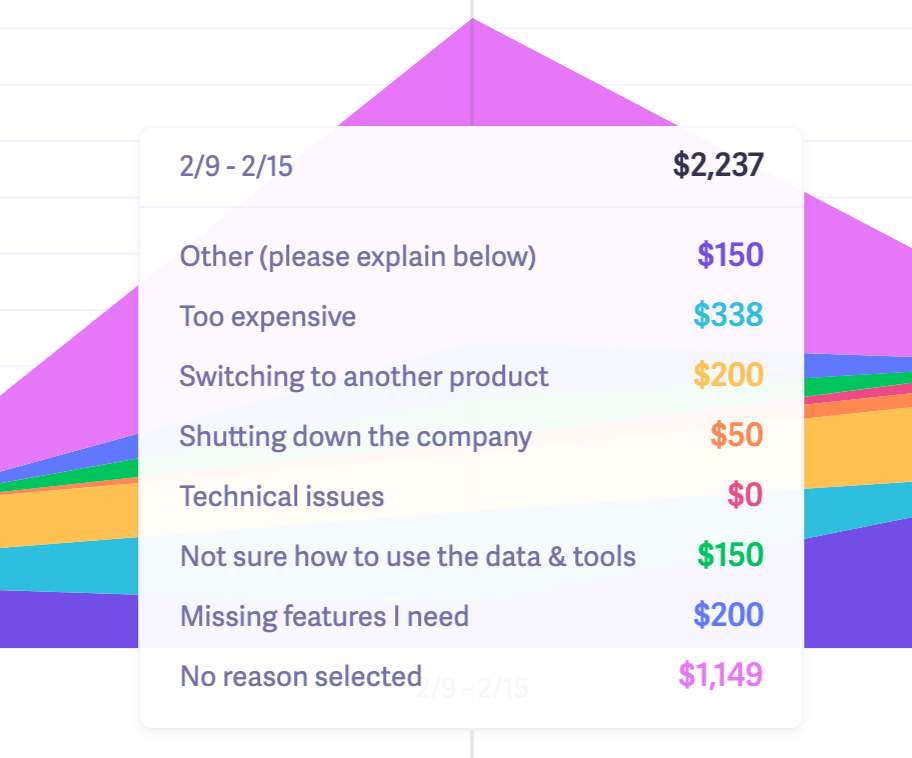Click the $150 beside Other reason
The image size is (912, 758).
(730, 256)
